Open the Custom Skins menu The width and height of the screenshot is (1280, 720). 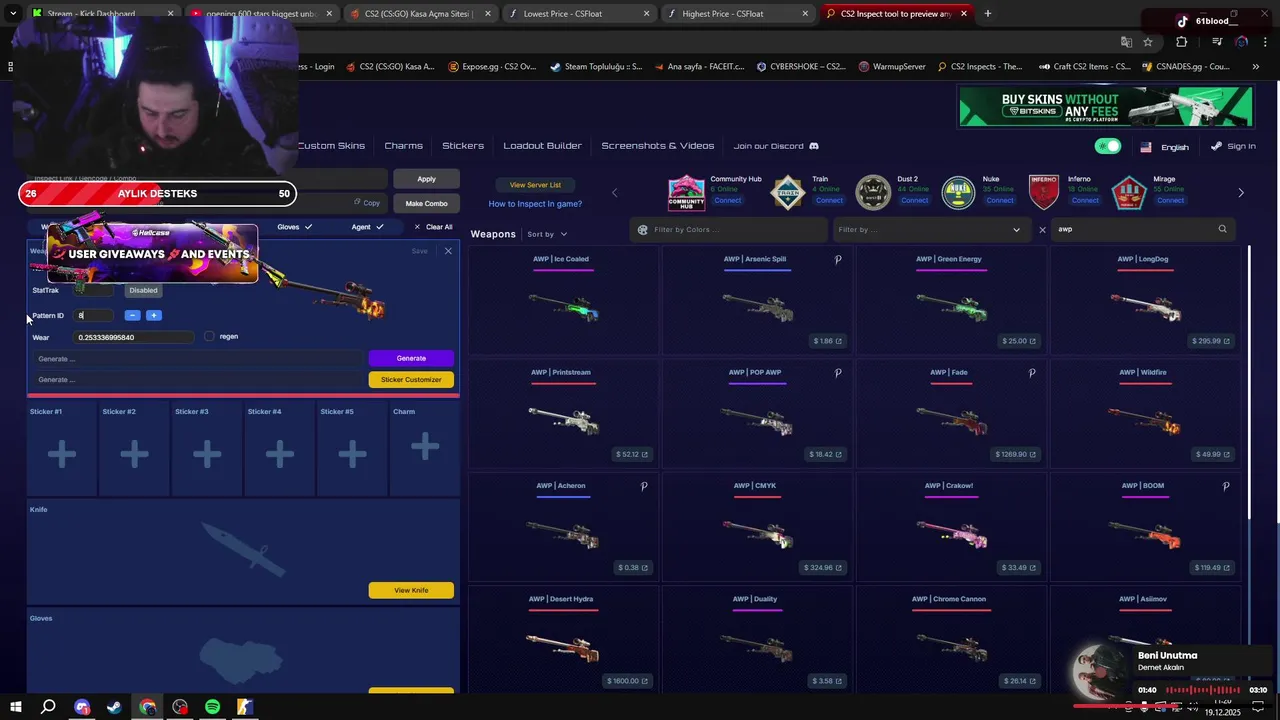[331, 146]
